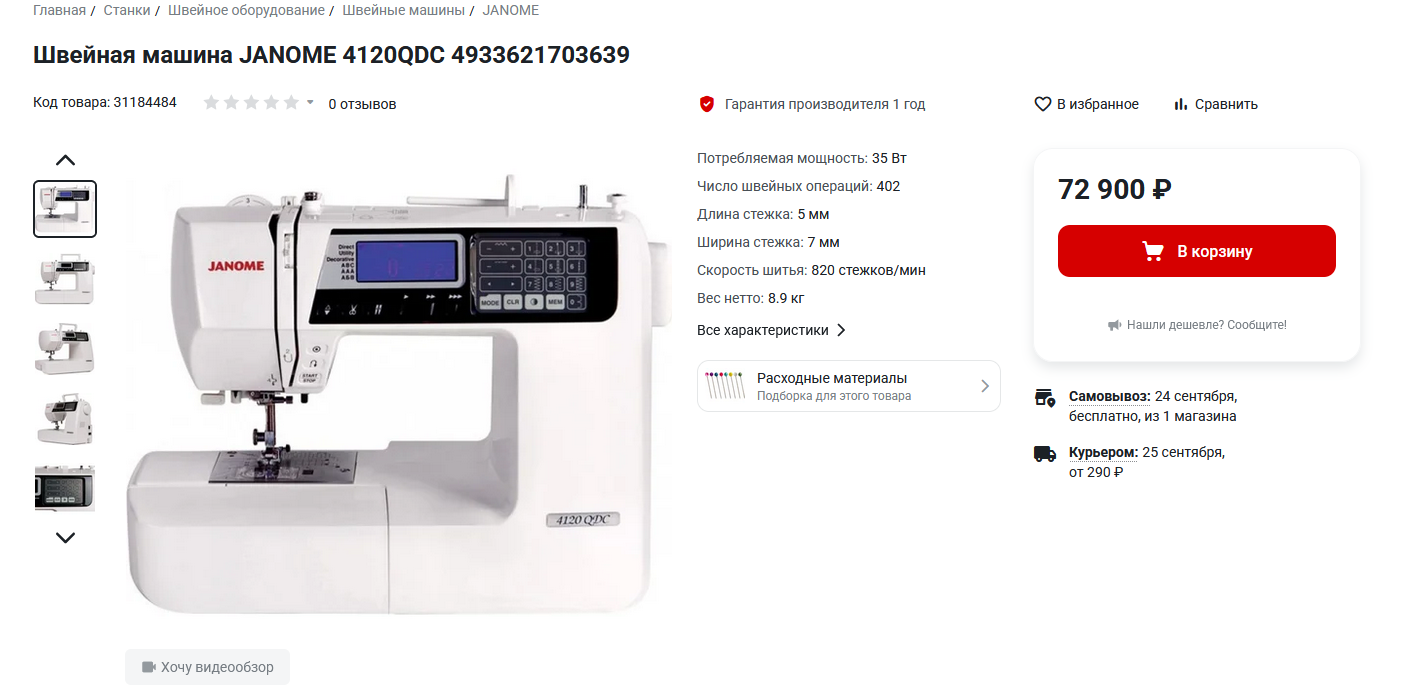
Task: Click the courier delivery truck icon
Action: pyautogui.click(x=1045, y=453)
